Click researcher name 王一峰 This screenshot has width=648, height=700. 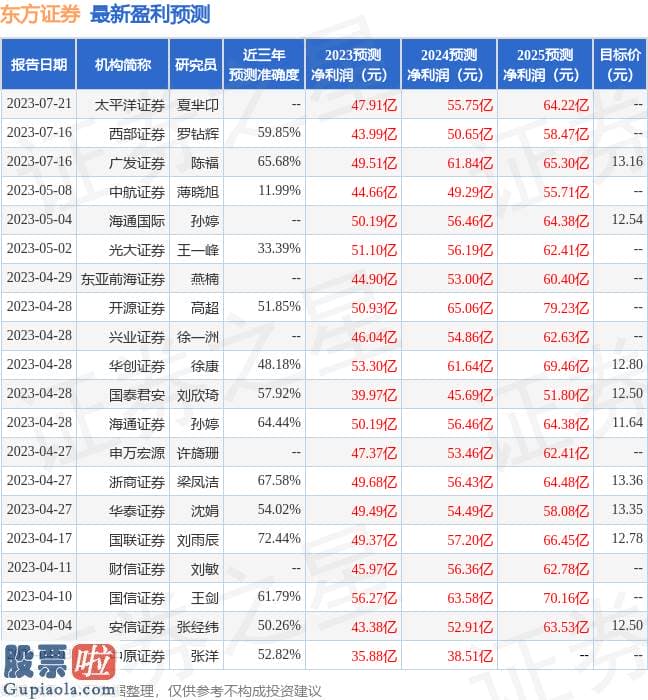click(x=198, y=250)
